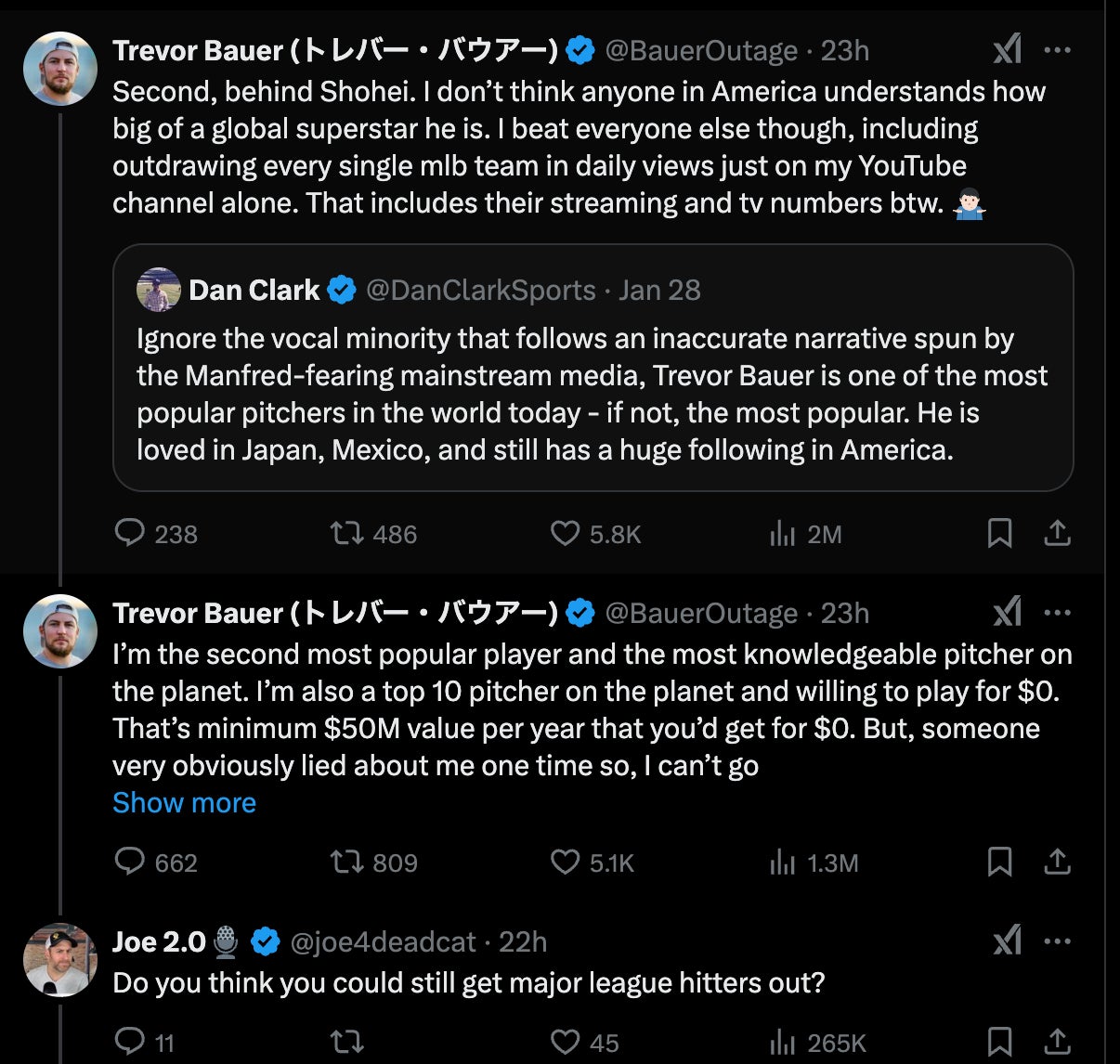1120x1064 pixels.
Task: Like Joe 2.0's reply with 45 likes
Action: 566,1043
